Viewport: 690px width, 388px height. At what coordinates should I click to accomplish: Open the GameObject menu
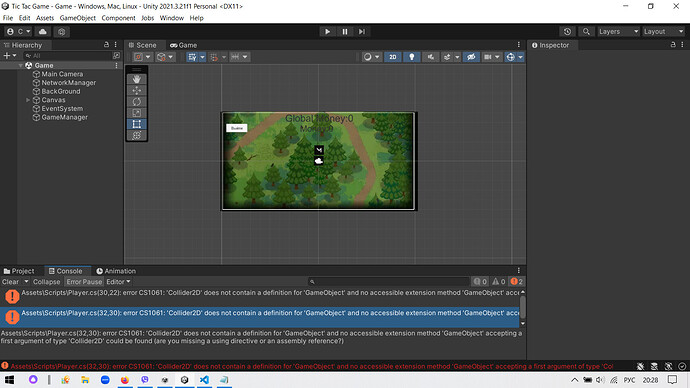click(77, 18)
